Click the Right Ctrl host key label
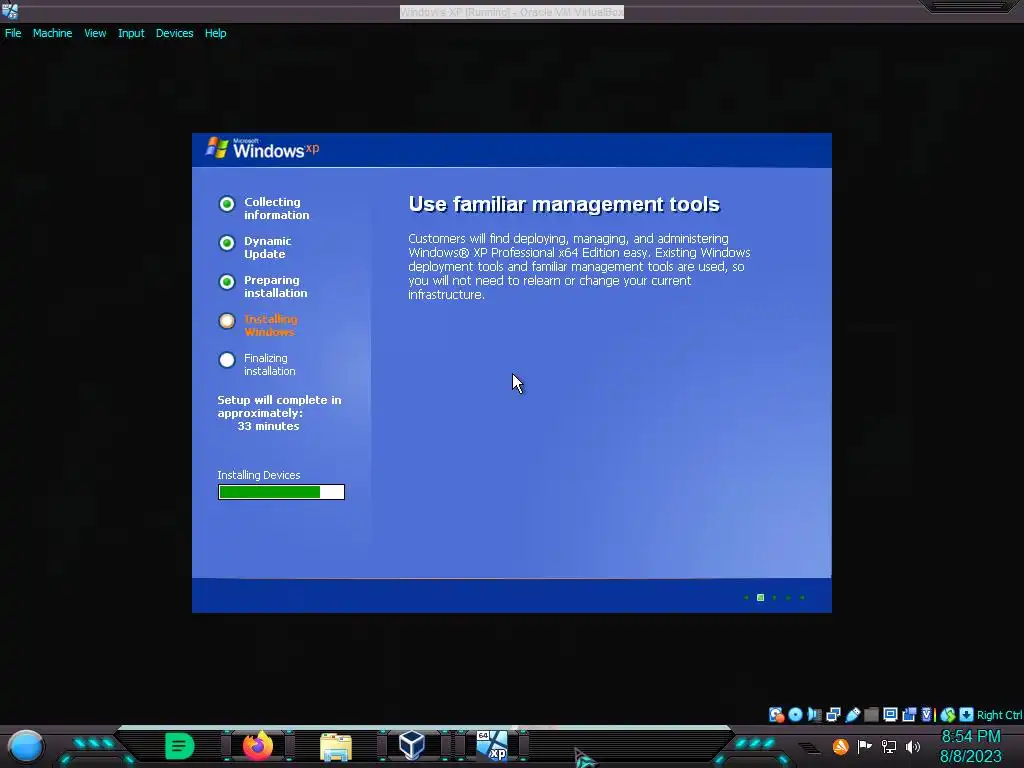This screenshot has height=768, width=1024. 999,715
